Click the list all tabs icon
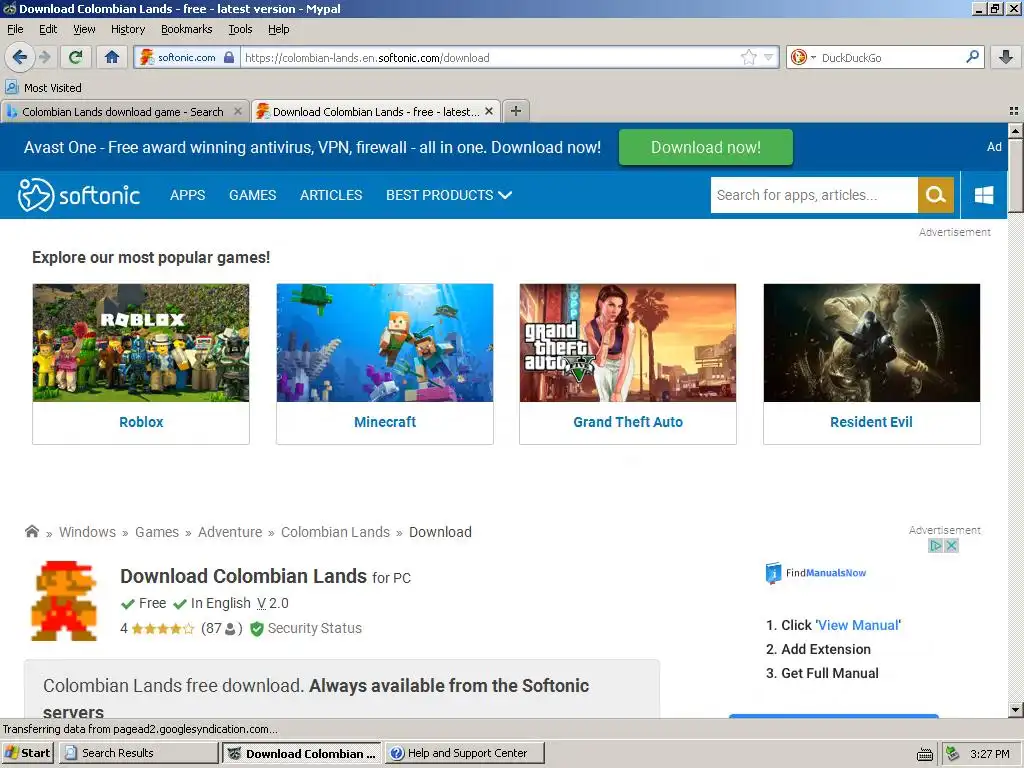1024x768 pixels. pyautogui.click(x=1014, y=111)
